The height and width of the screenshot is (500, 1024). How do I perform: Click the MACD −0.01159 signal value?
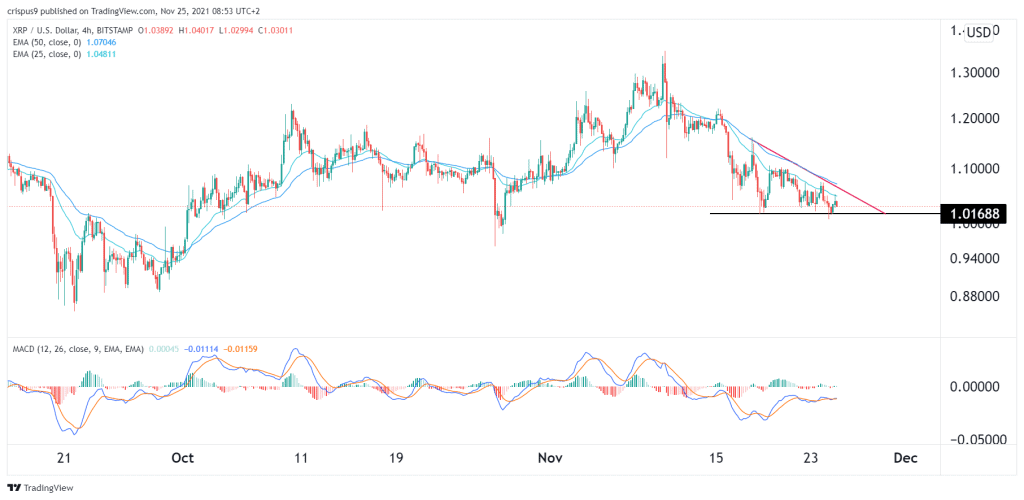241,349
